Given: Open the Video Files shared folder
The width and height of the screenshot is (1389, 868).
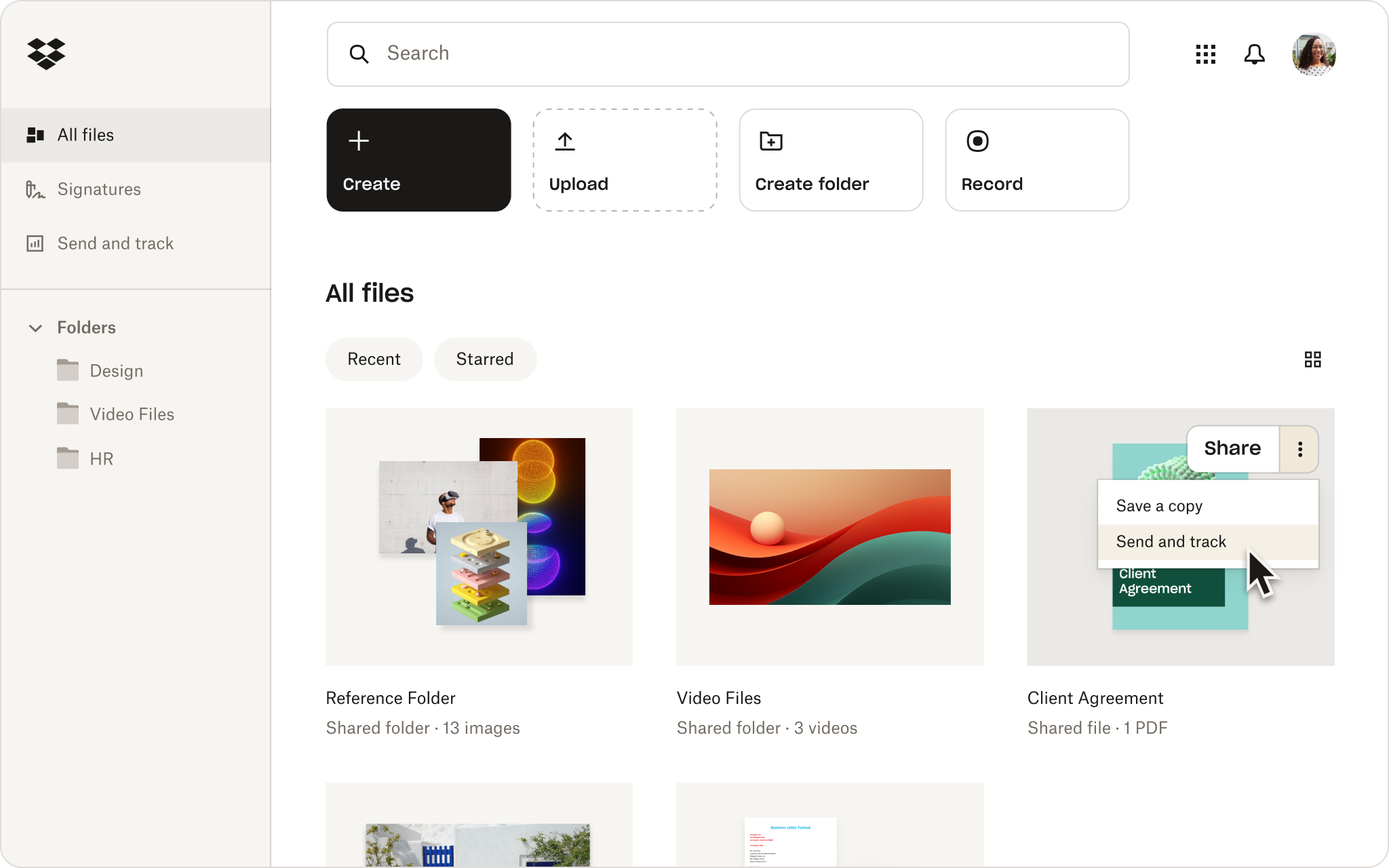Looking at the screenshot, I should [829, 536].
